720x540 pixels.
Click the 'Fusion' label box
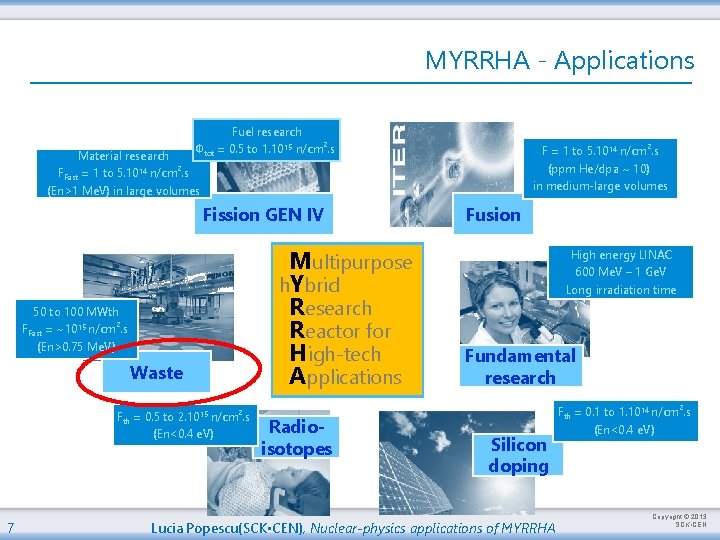click(x=493, y=214)
